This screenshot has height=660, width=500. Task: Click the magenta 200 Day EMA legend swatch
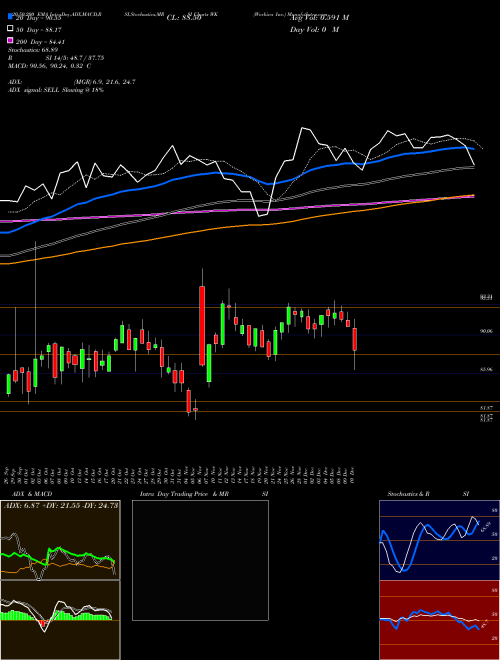(10, 41)
